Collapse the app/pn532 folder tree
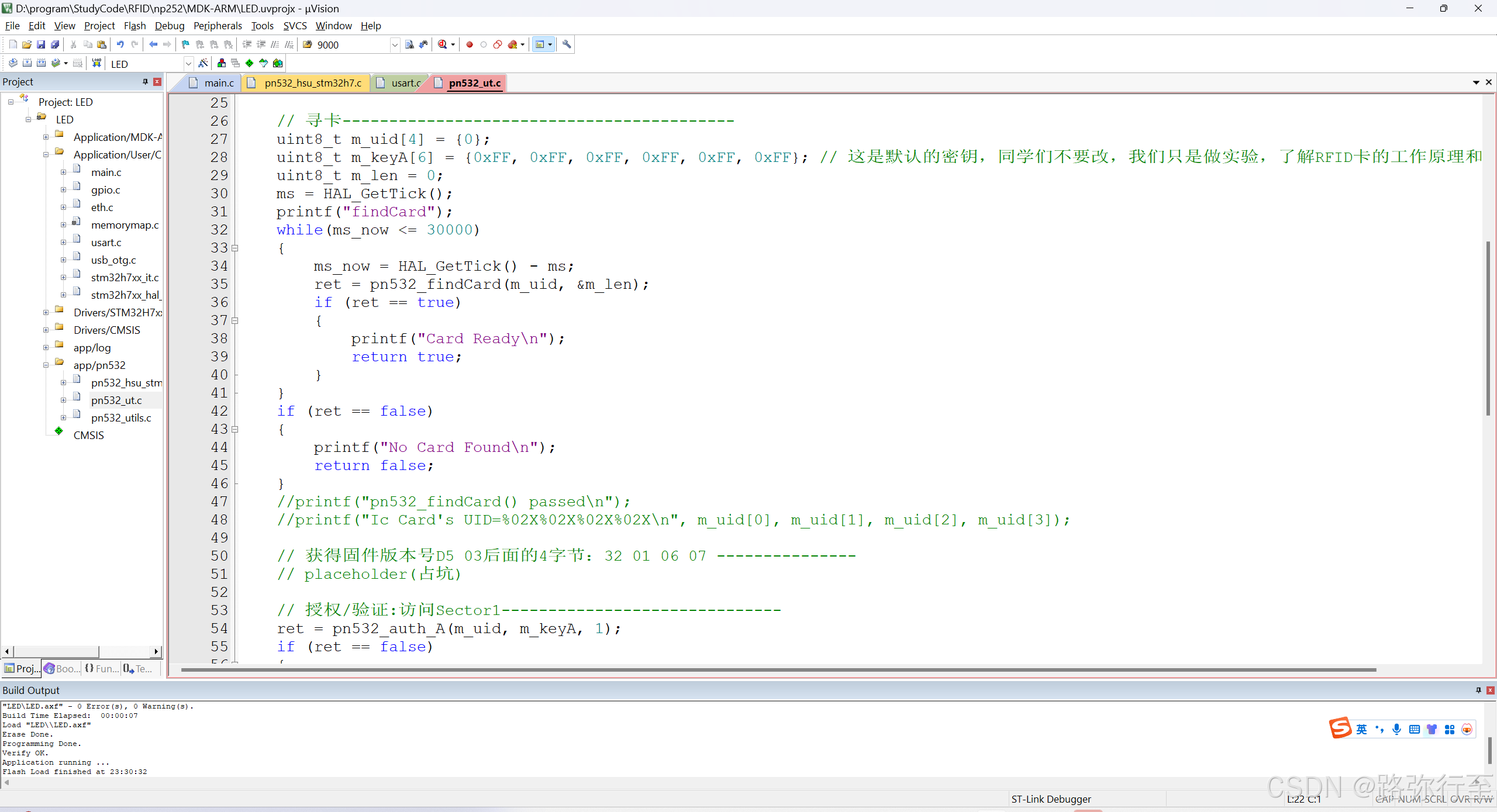Image resolution: width=1497 pixels, height=812 pixels. click(46, 365)
